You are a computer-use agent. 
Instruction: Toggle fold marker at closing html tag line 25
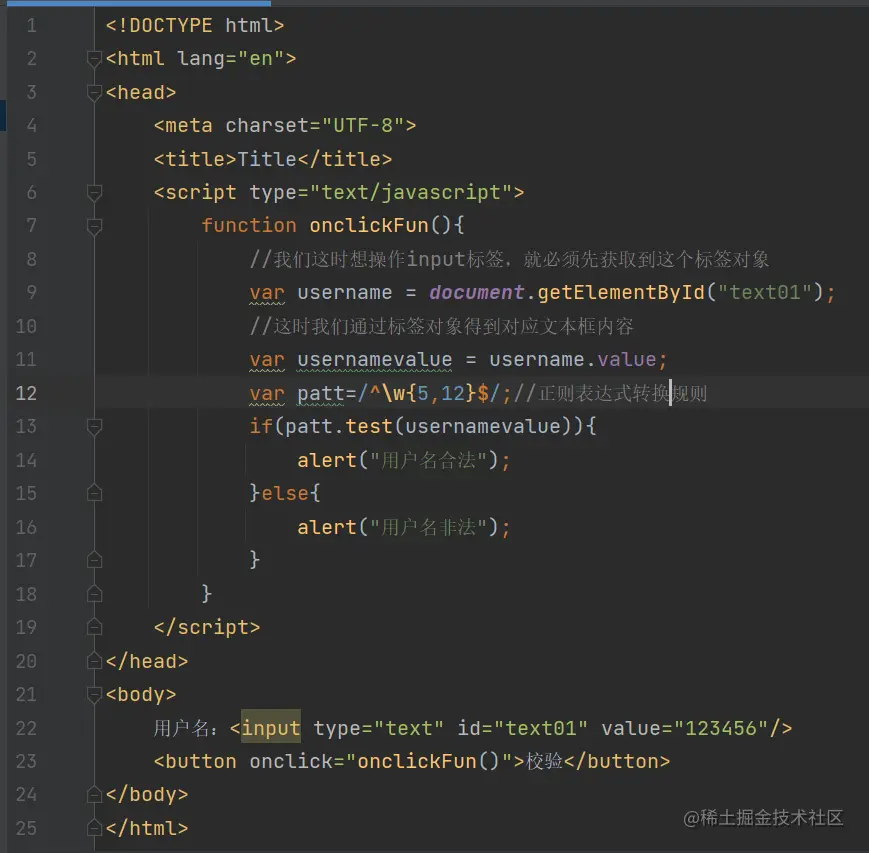pyautogui.click(x=94, y=828)
